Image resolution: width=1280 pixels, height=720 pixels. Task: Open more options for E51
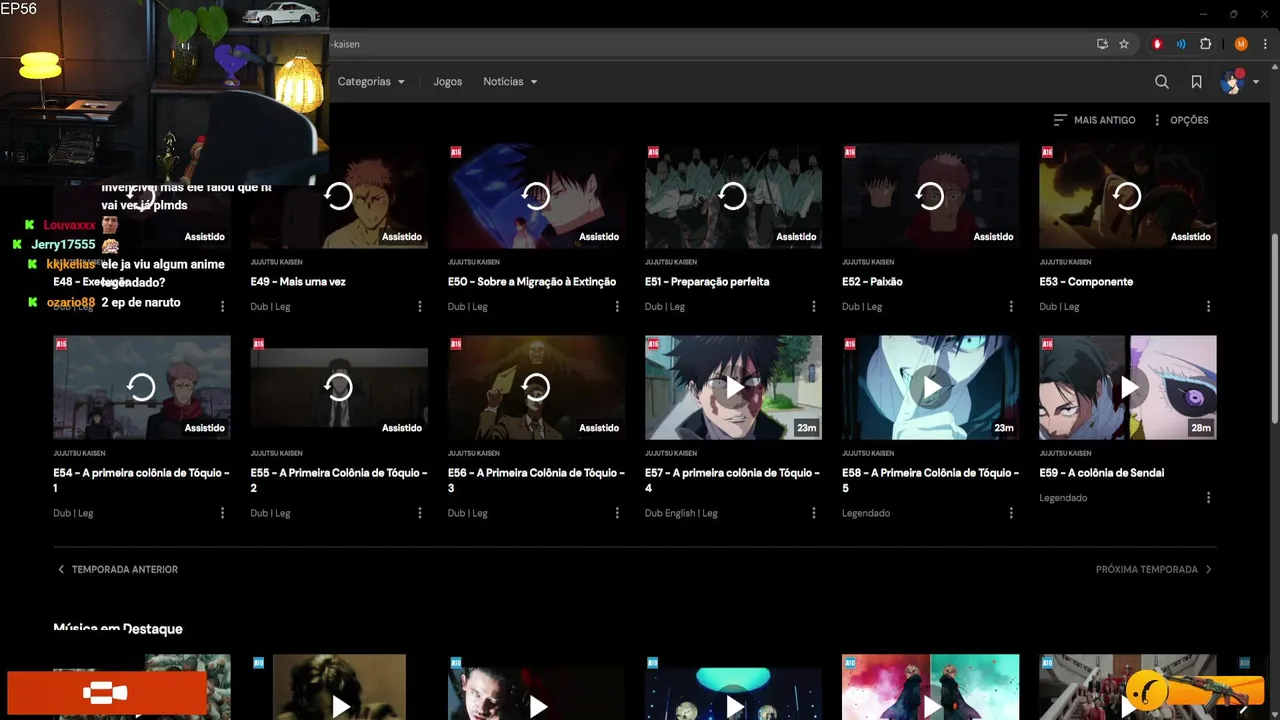tap(814, 307)
